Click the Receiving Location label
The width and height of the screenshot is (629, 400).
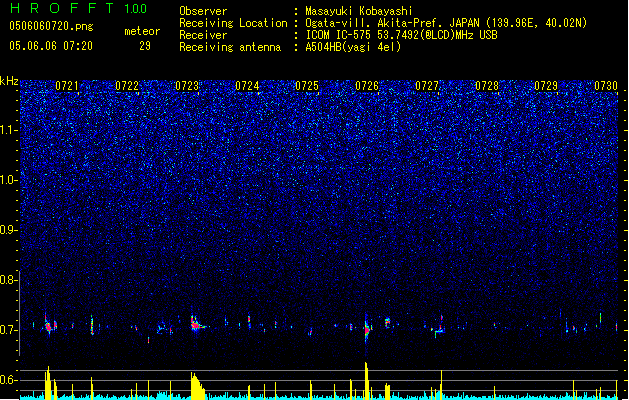point(233,23)
